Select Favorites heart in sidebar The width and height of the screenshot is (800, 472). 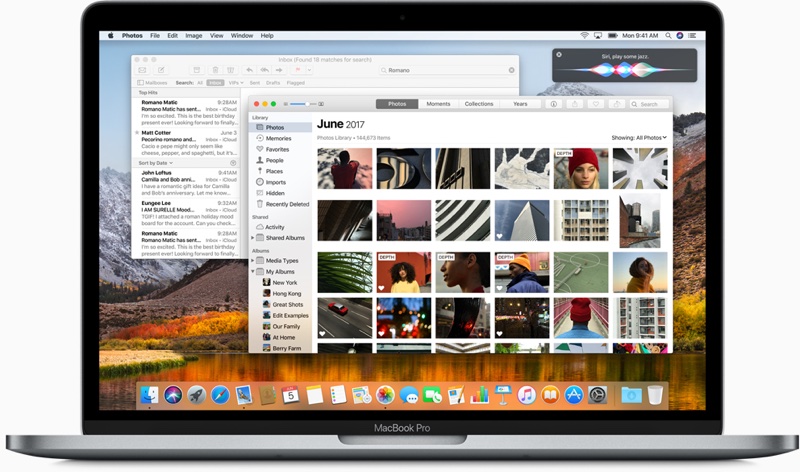pos(277,149)
